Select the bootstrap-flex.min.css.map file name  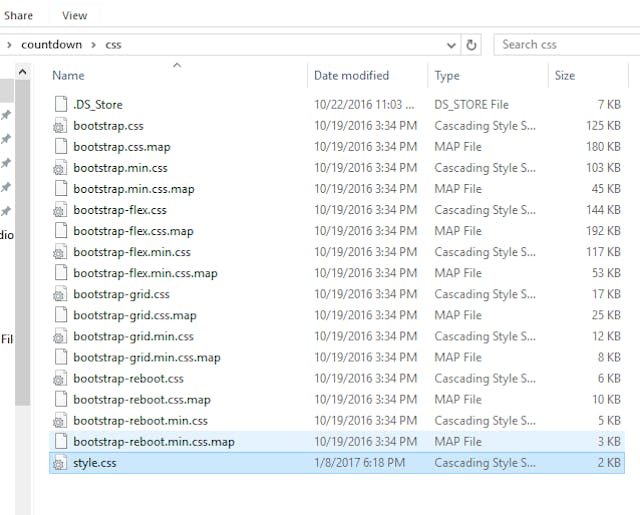click(145, 273)
